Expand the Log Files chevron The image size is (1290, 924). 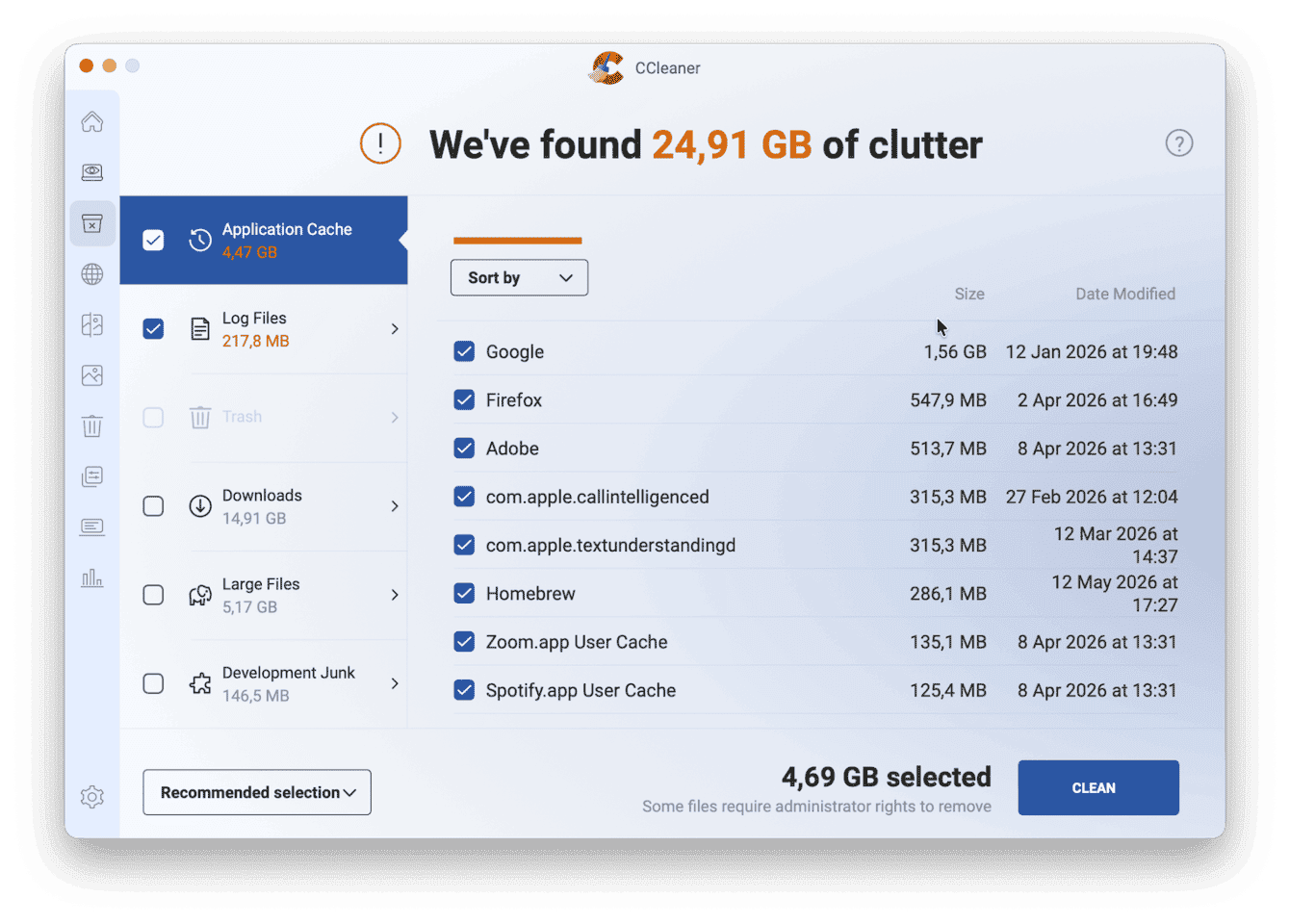click(395, 329)
